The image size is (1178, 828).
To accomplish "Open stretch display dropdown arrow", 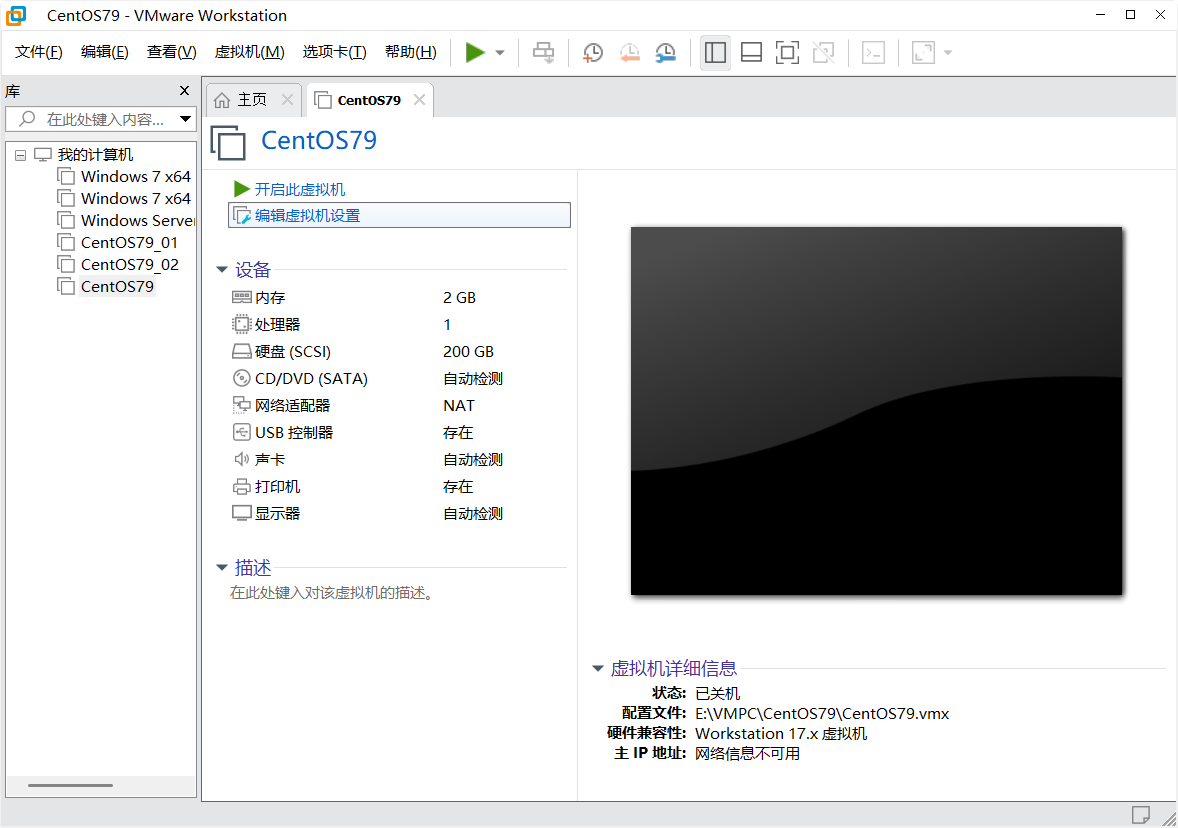I will coord(948,53).
